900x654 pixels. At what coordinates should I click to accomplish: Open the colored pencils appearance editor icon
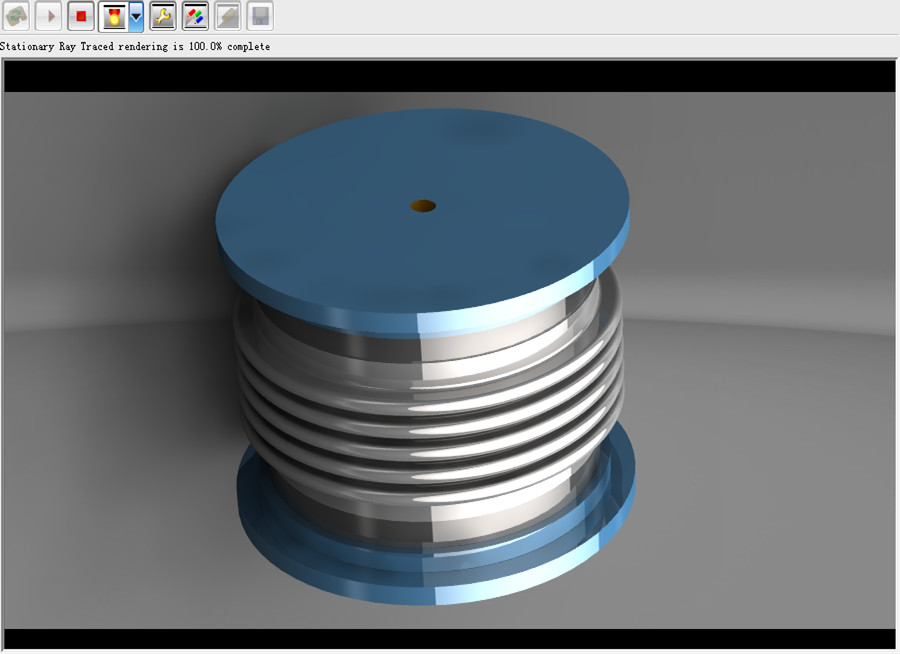coord(195,16)
